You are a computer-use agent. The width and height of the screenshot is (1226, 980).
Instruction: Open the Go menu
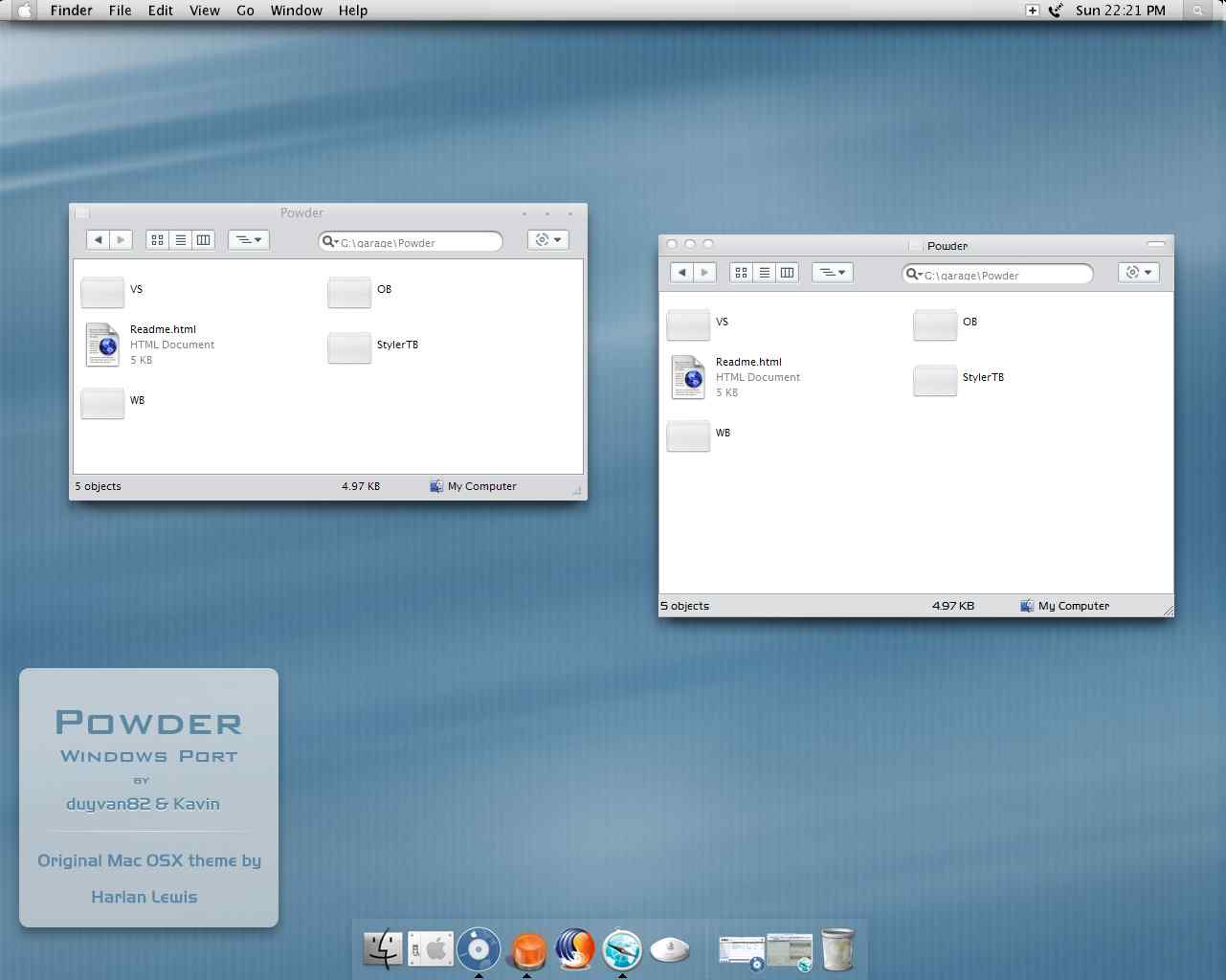(x=245, y=11)
